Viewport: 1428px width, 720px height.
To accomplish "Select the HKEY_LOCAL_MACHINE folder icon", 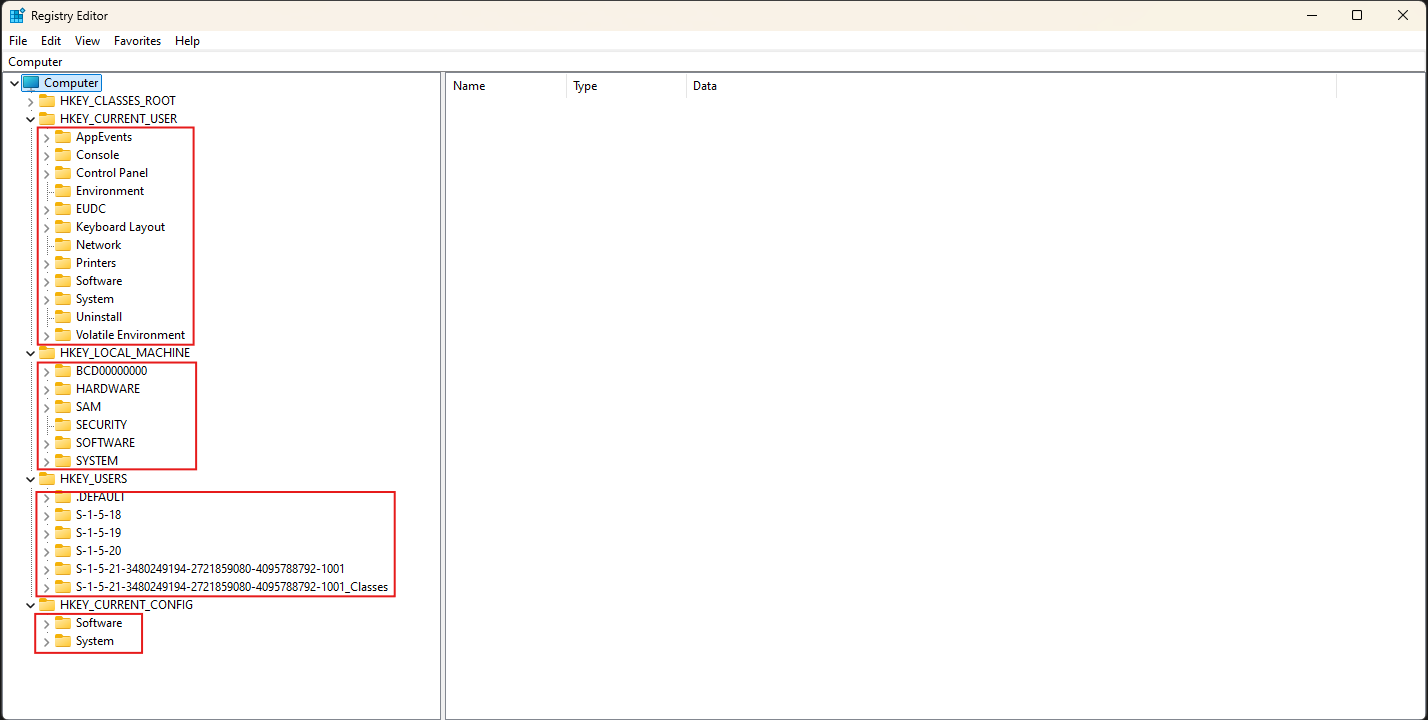I will coord(47,353).
